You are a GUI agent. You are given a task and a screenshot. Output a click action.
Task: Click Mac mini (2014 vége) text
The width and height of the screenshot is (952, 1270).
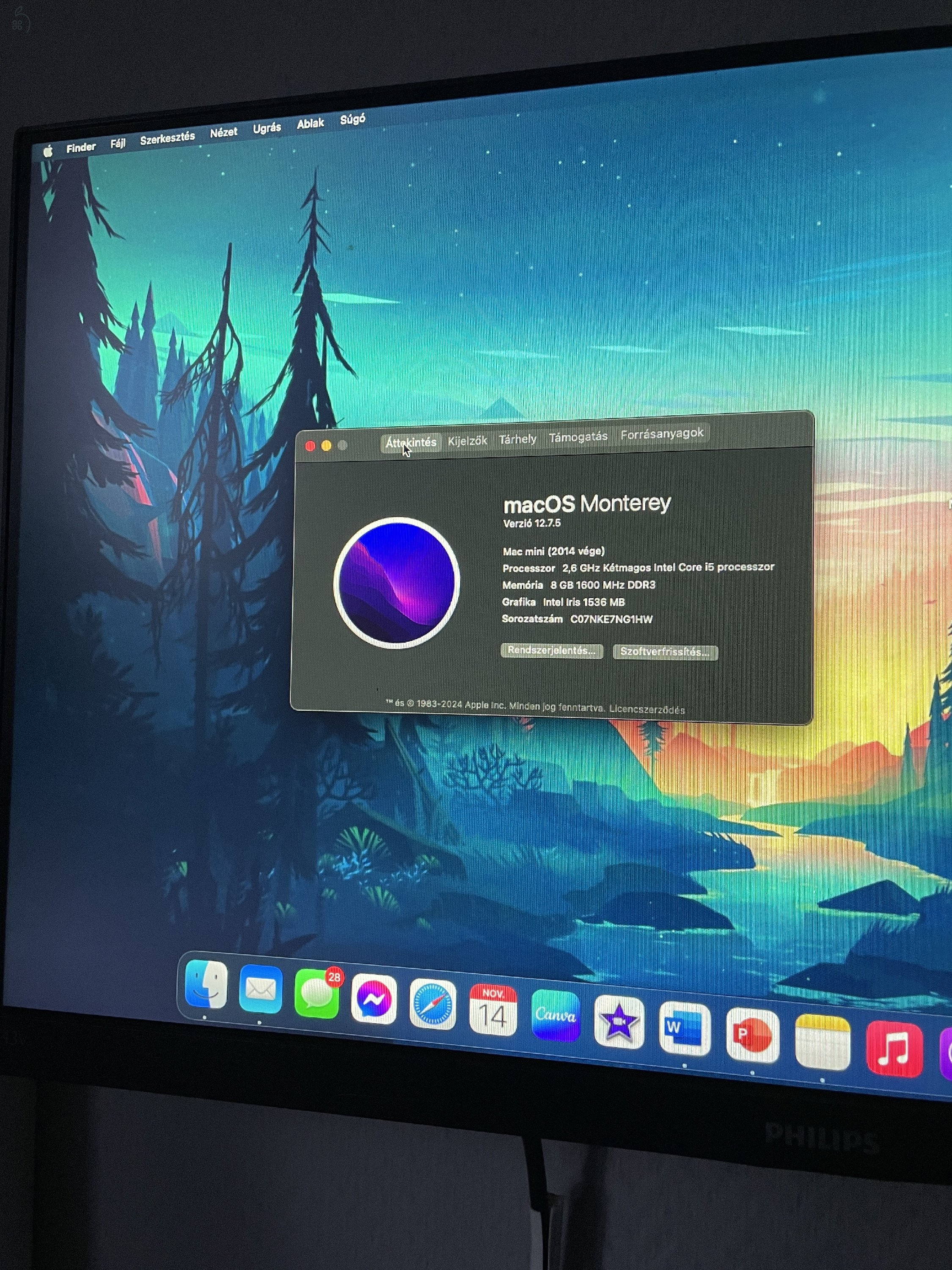(553, 551)
